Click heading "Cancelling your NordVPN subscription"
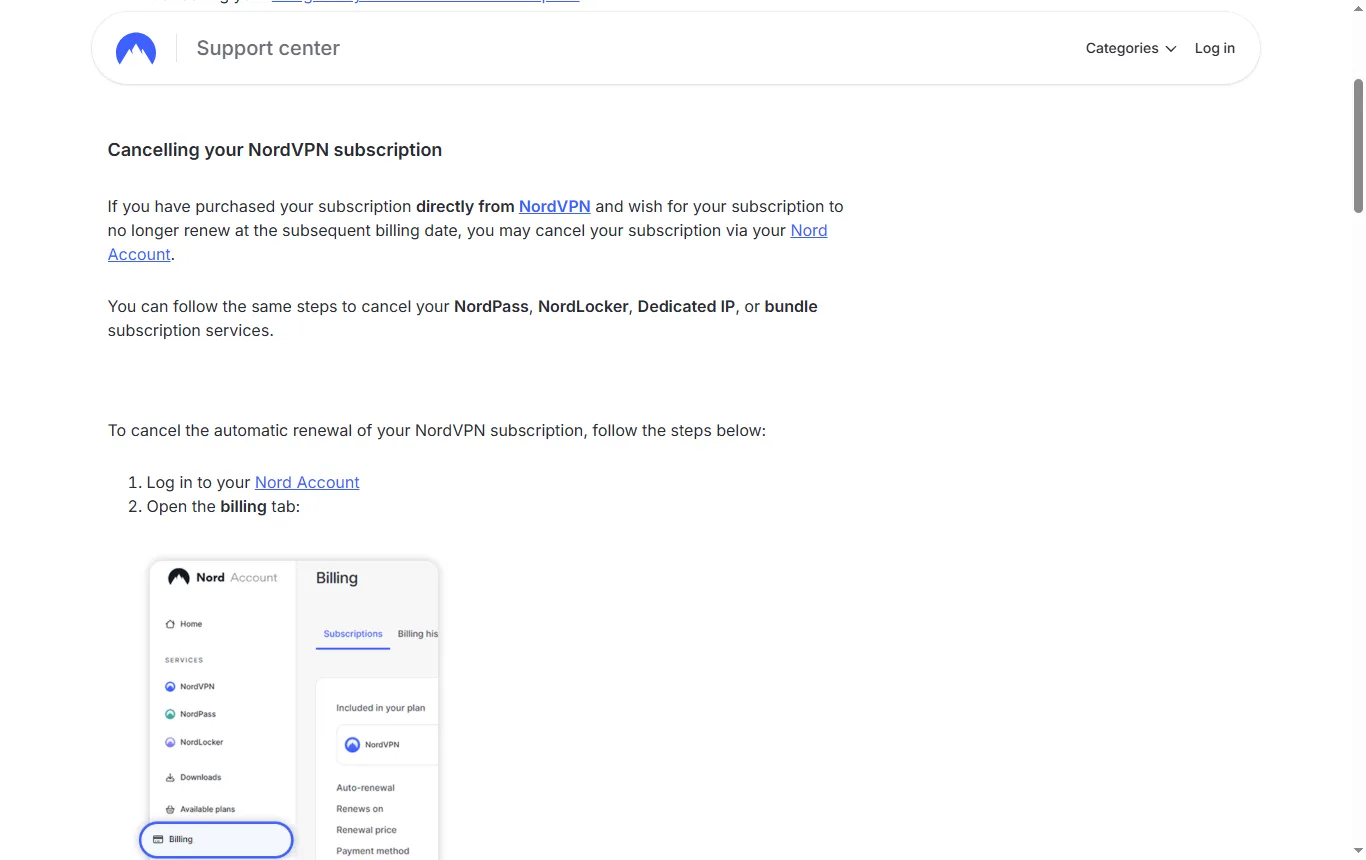This screenshot has height=860, width=1366. click(x=275, y=150)
